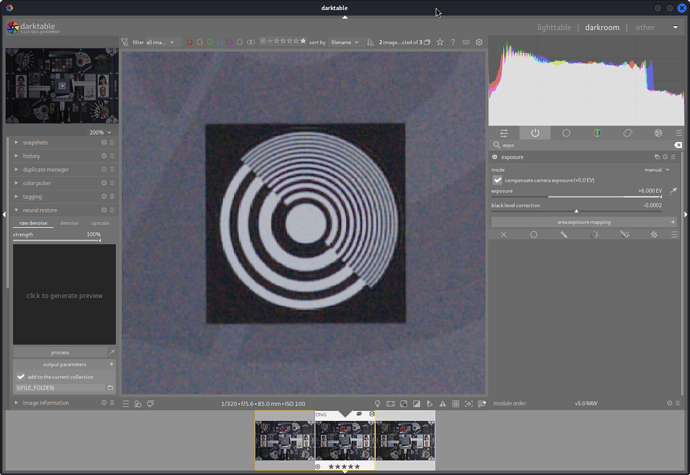This screenshot has height=475, width=690.
Task: Open the effect modules group
Action: click(658, 133)
